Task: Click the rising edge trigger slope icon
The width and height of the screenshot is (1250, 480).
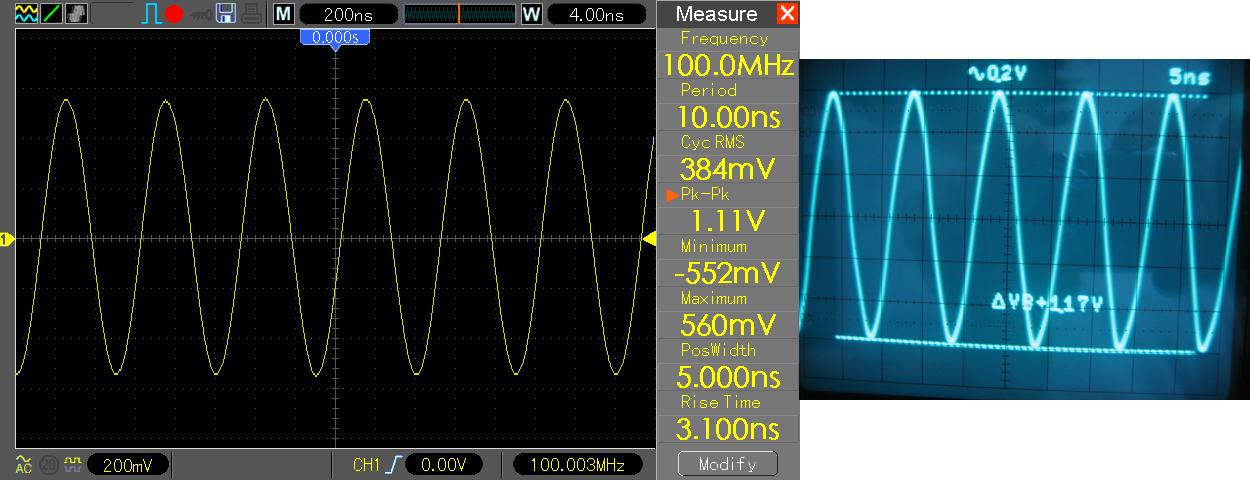Action: click(395, 465)
